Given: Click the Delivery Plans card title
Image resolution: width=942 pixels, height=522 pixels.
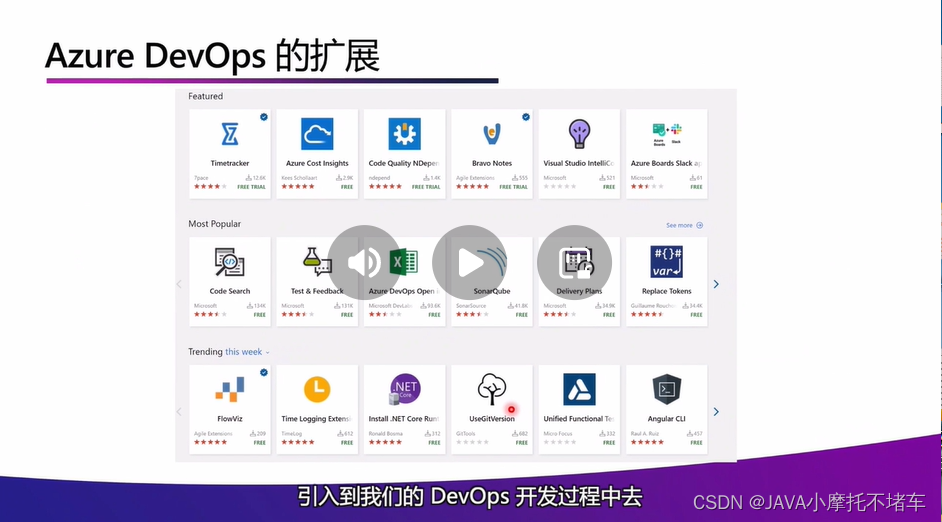Looking at the screenshot, I should (579, 291).
